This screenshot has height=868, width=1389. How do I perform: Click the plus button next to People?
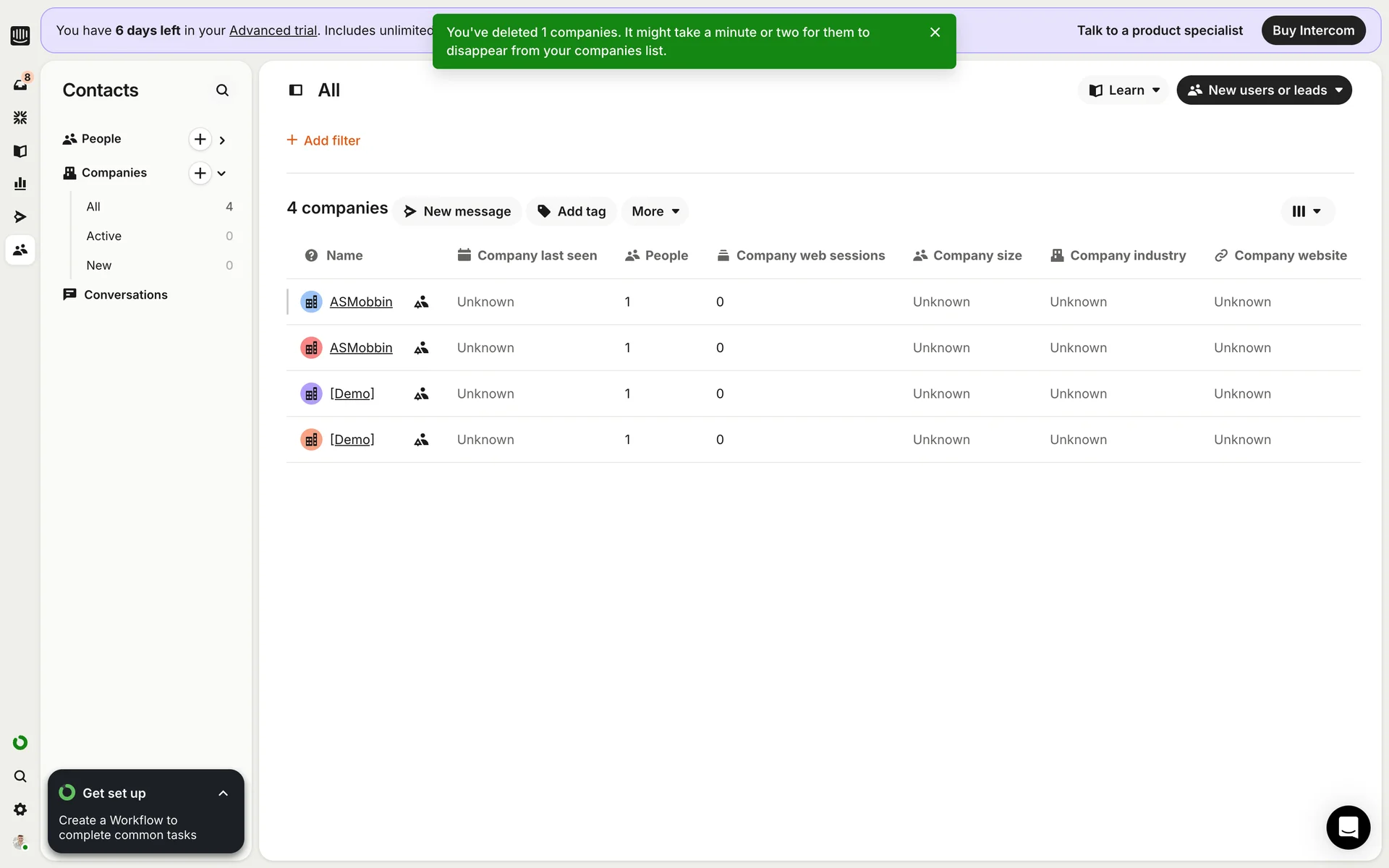pos(200,139)
